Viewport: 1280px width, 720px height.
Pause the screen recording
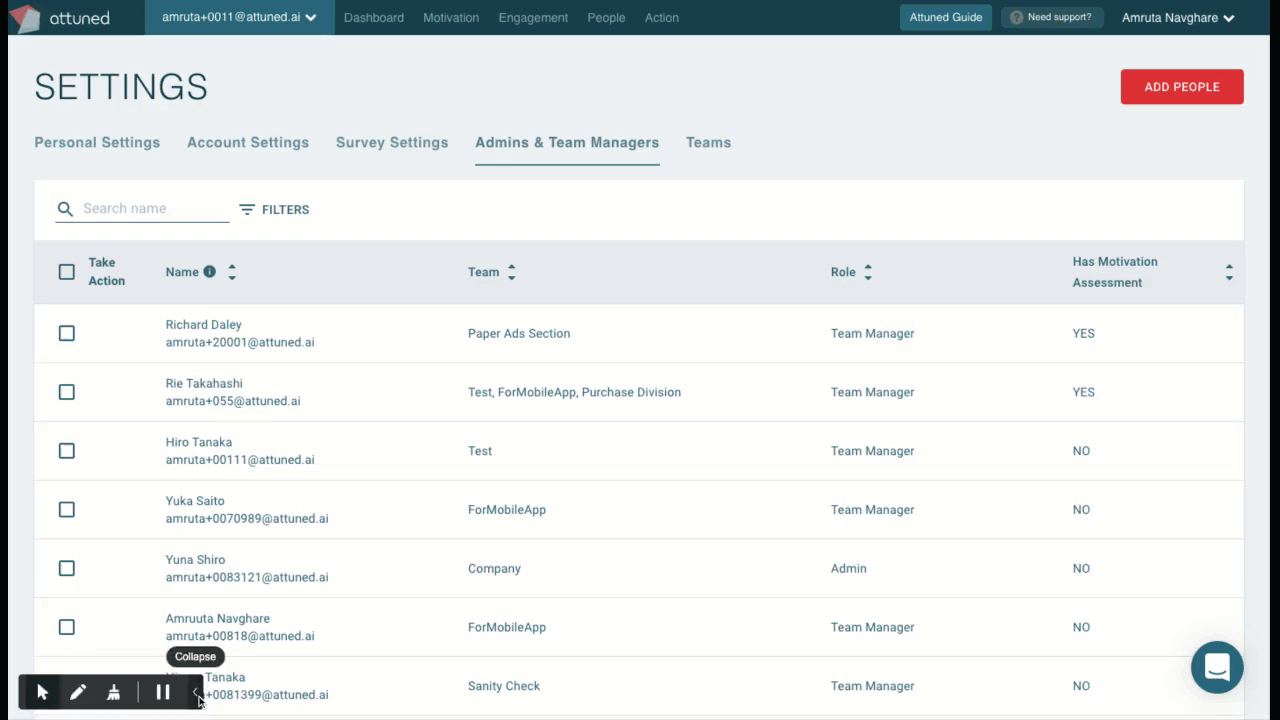click(163, 692)
